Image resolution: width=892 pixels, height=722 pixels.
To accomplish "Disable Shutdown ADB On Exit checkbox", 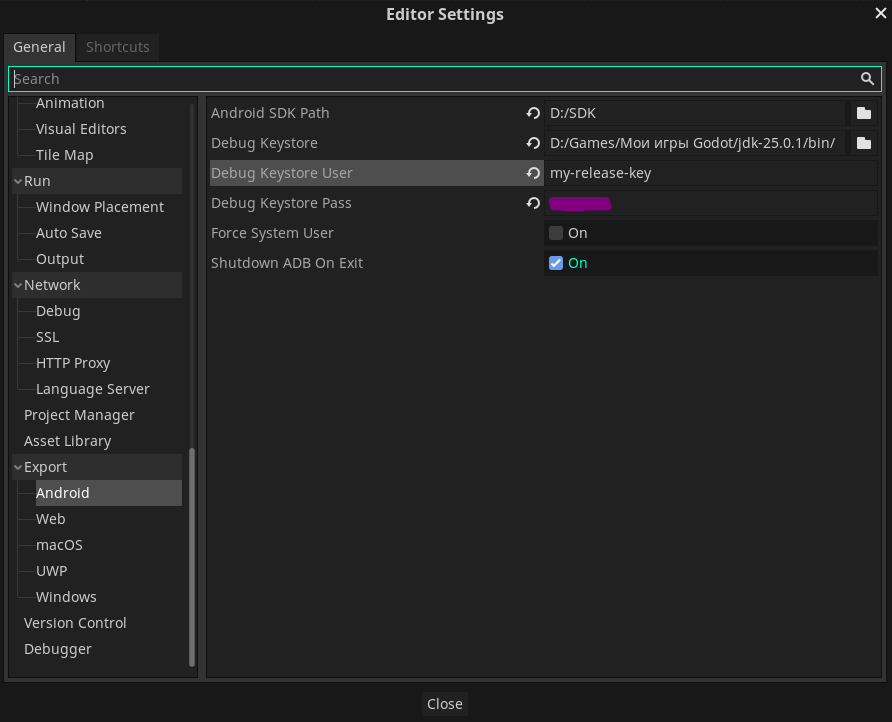I will click(x=556, y=263).
